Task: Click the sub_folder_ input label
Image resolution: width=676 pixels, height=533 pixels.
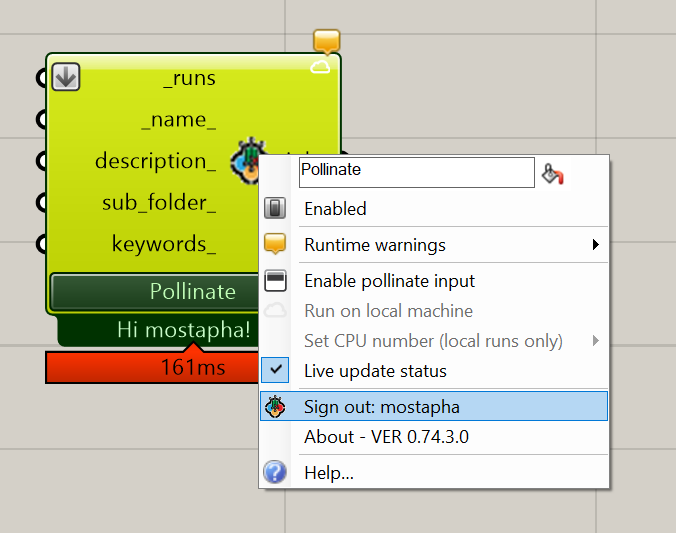Action: click(159, 202)
